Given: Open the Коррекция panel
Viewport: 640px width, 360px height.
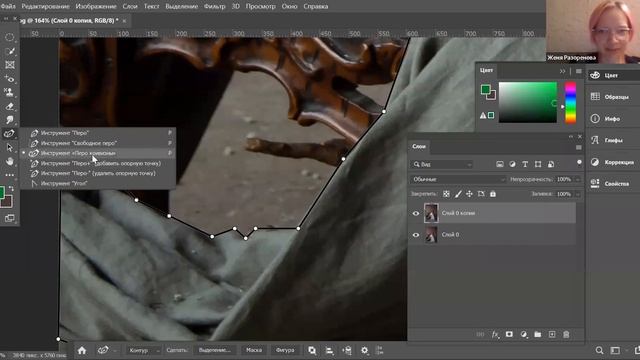Looking at the screenshot, I should 613,162.
